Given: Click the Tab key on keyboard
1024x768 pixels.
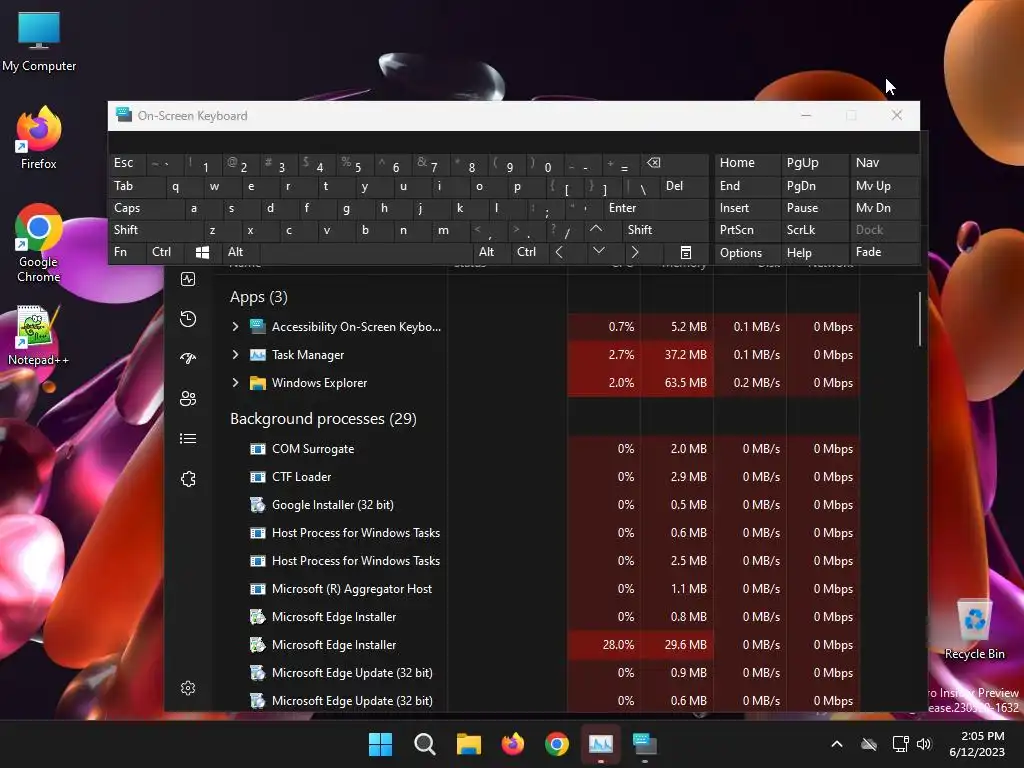Looking at the screenshot, I should (137, 186).
